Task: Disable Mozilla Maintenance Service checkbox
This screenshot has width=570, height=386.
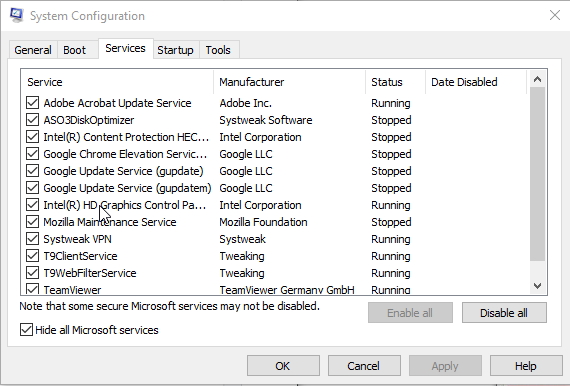Action: [x=32, y=222]
